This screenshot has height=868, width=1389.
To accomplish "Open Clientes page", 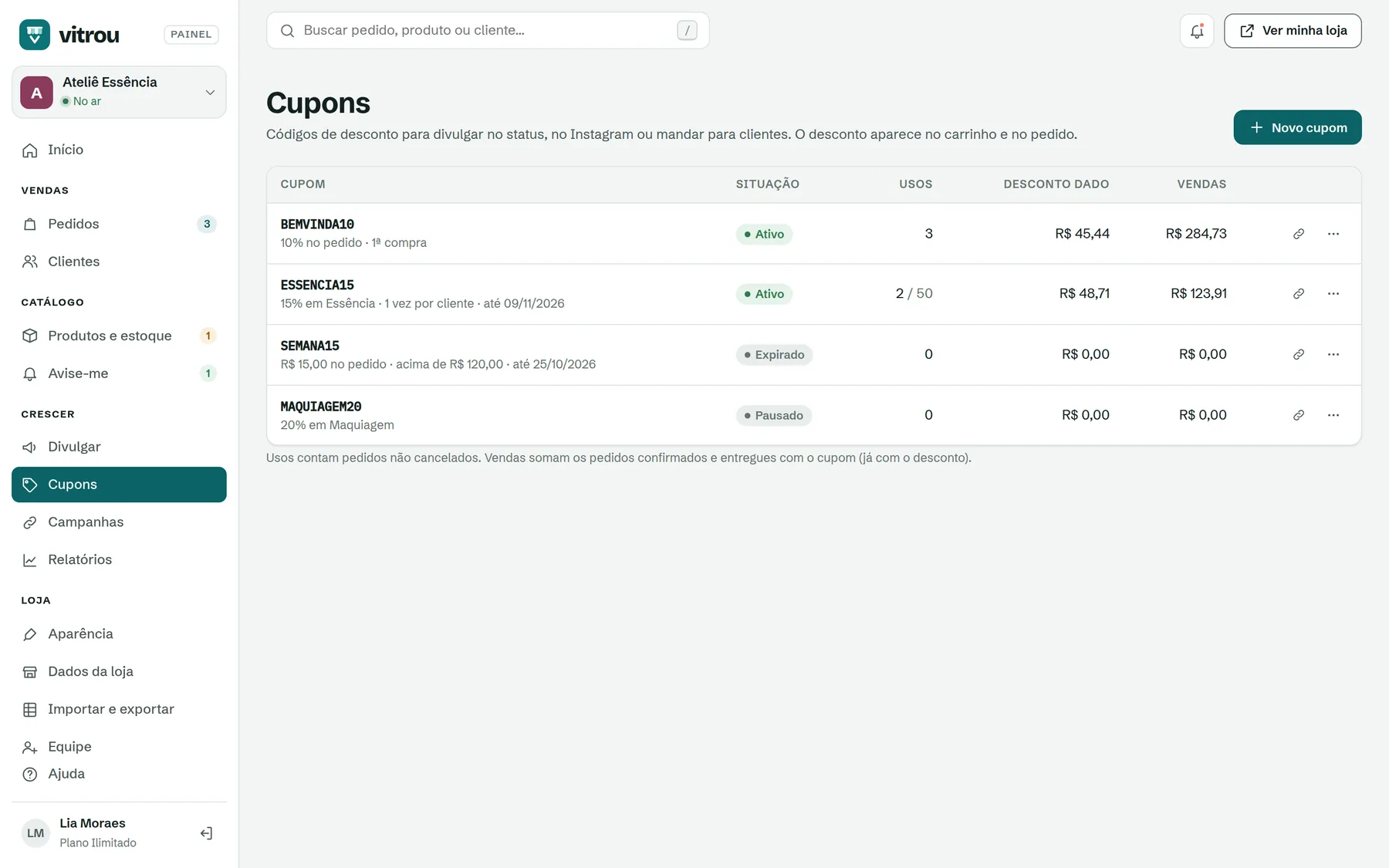I will click(119, 262).
